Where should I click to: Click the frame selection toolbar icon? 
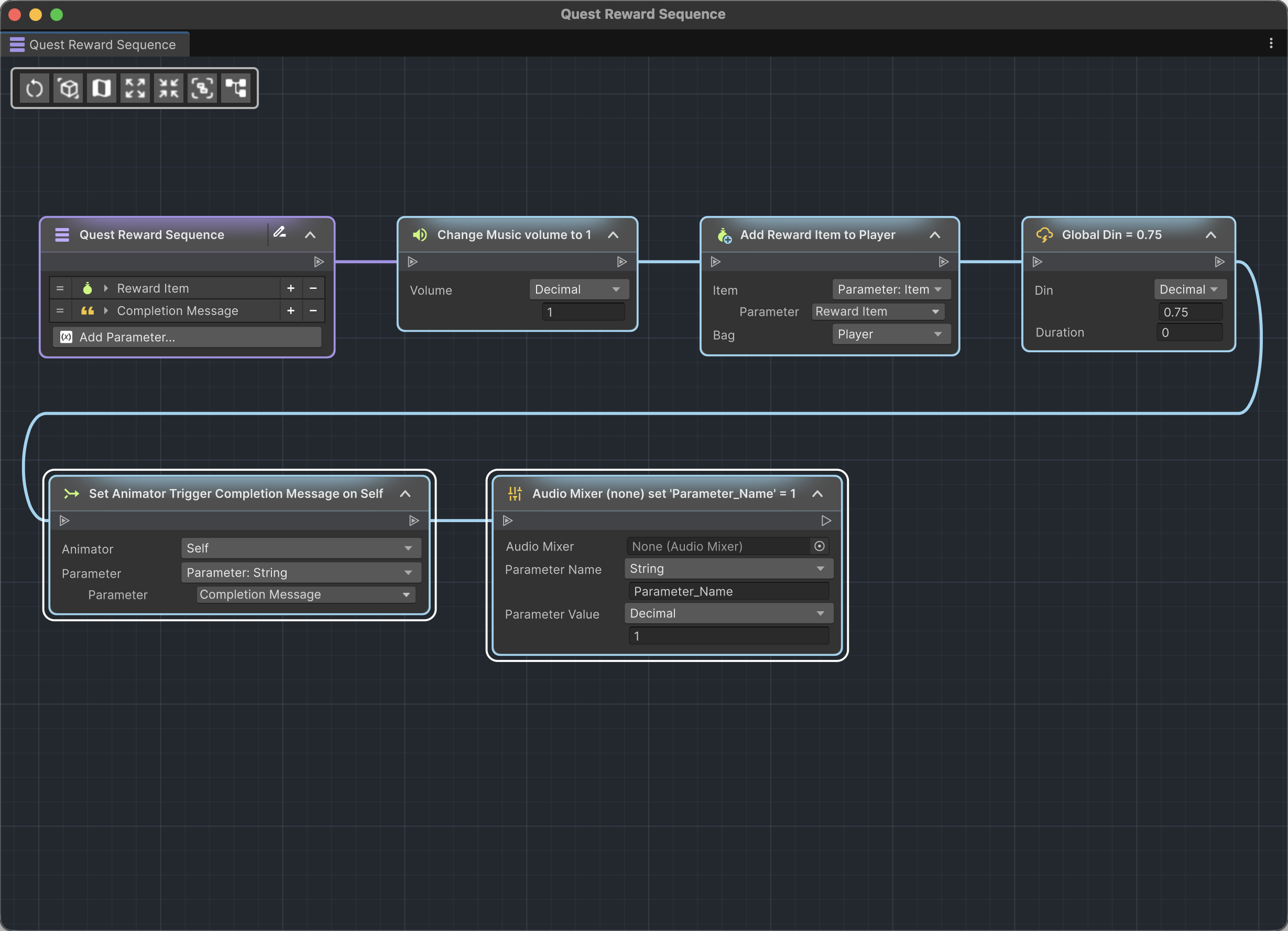coord(202,88)
